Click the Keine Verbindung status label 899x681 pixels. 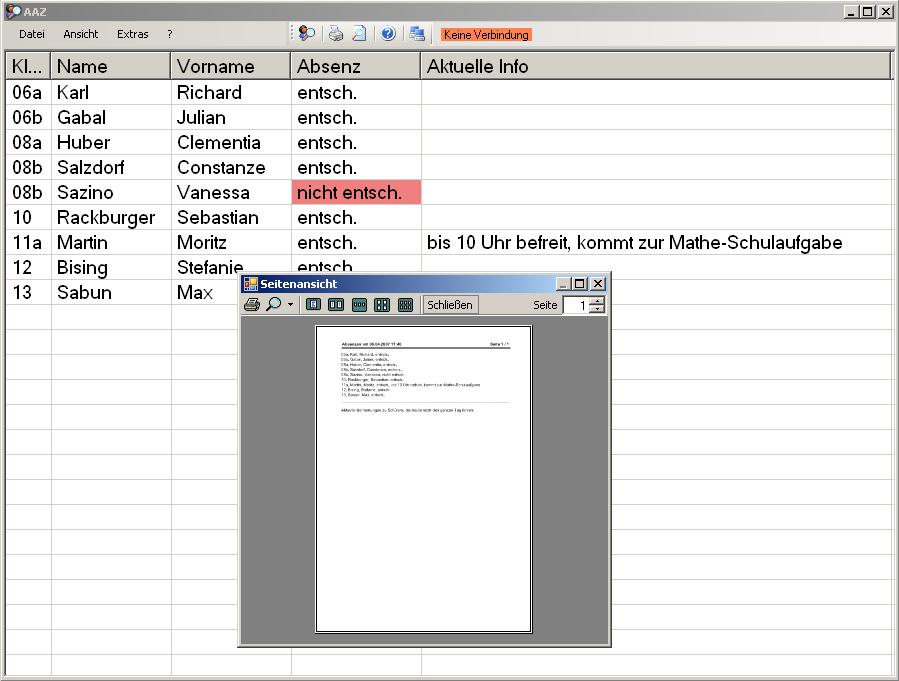point(485,35)
